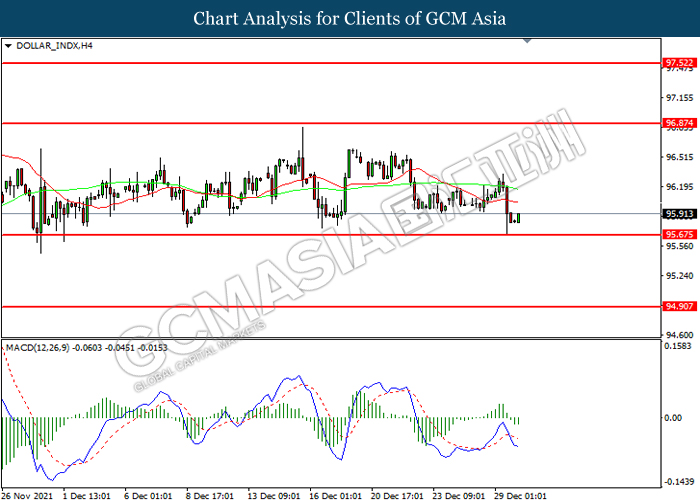Click the current price 95.913 label
Viewport: 700px width, 500px height.
pos(679,214)
